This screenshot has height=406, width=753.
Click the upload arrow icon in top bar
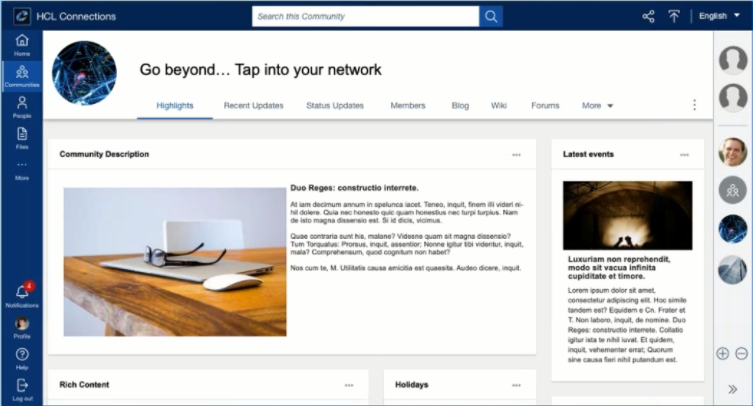click(674, 16)
